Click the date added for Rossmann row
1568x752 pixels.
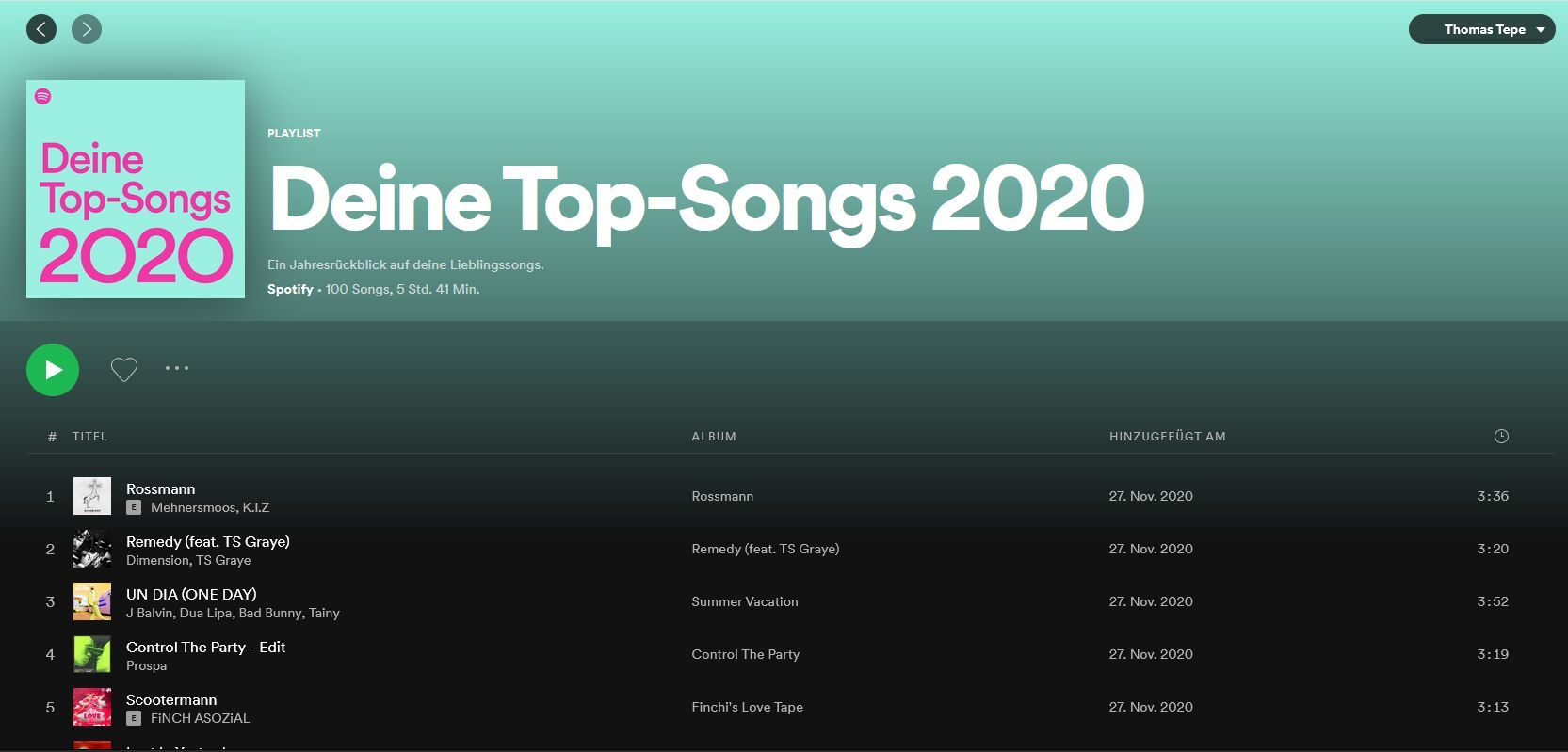[1151, 496]
